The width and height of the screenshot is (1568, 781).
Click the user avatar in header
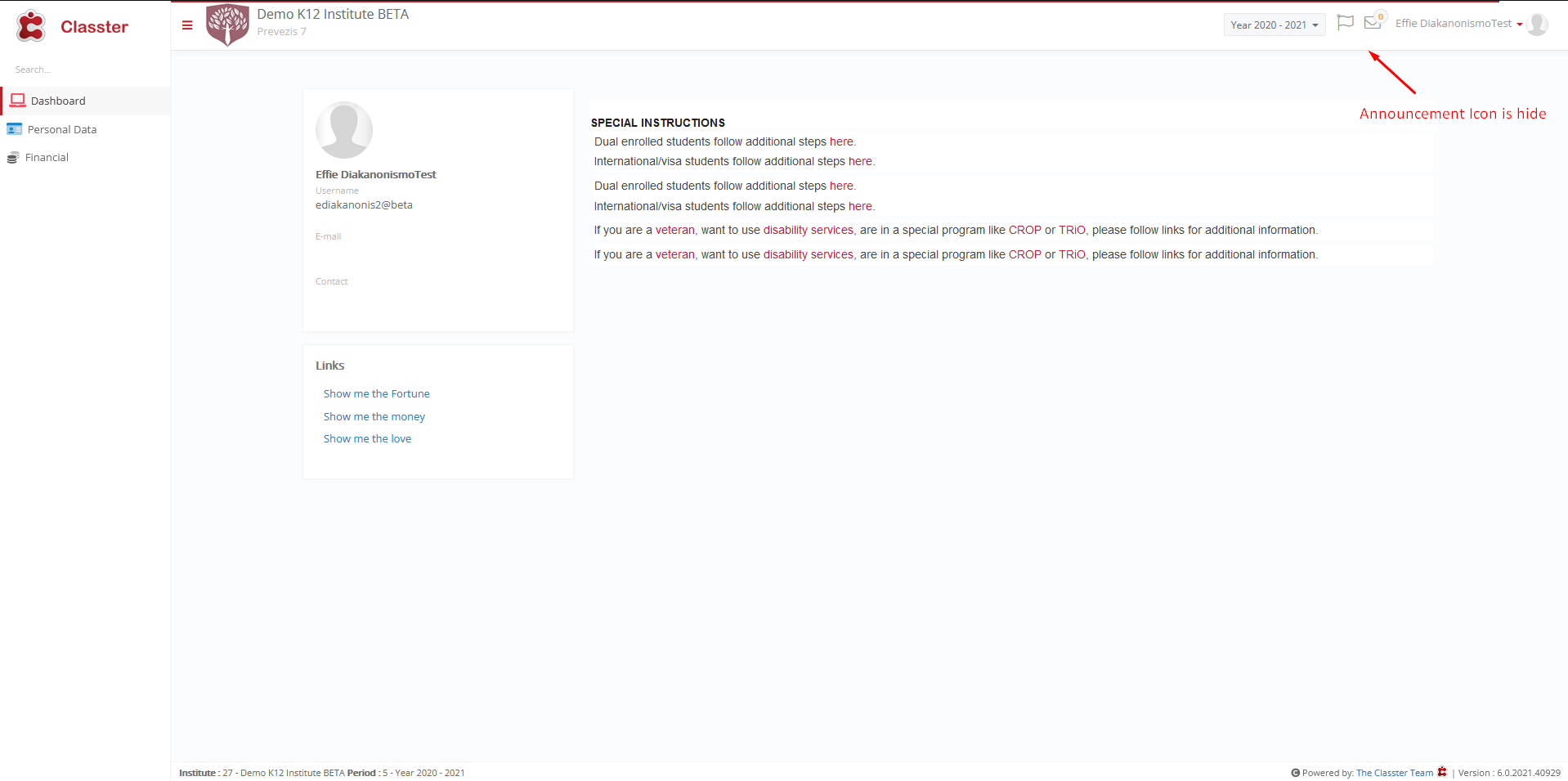1537,25
